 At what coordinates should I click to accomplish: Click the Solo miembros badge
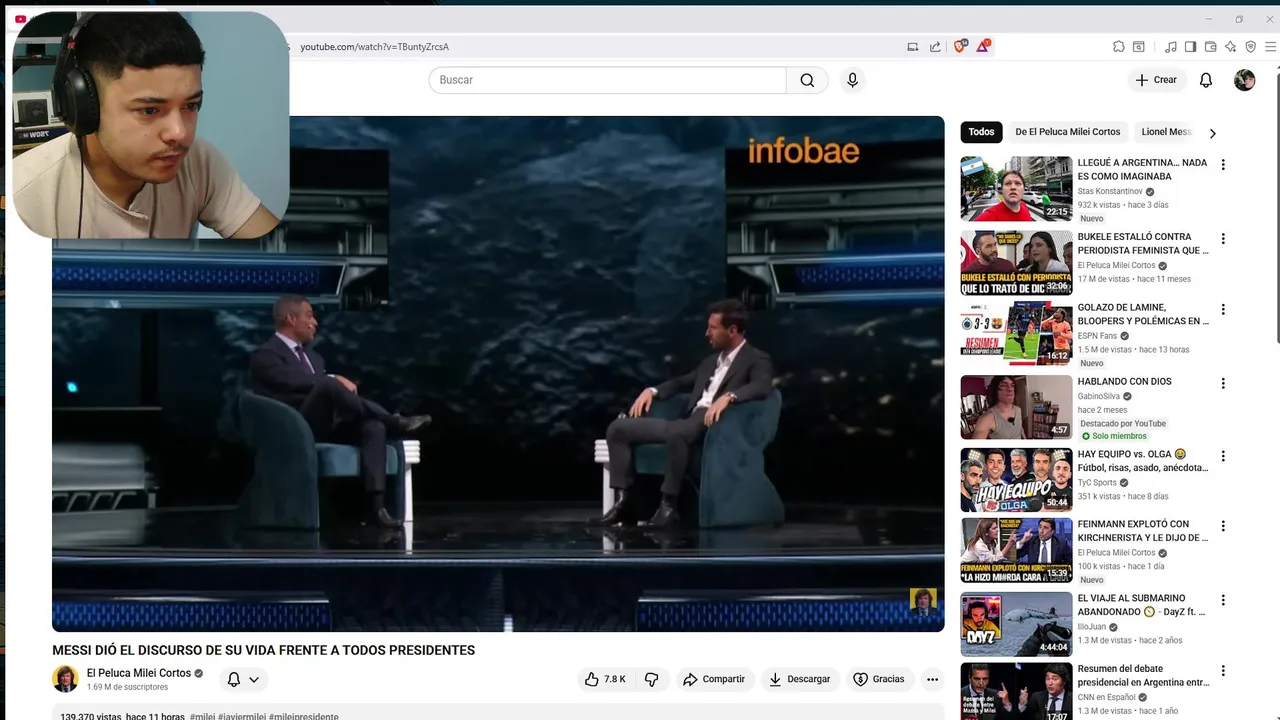tap(1113, 436)
